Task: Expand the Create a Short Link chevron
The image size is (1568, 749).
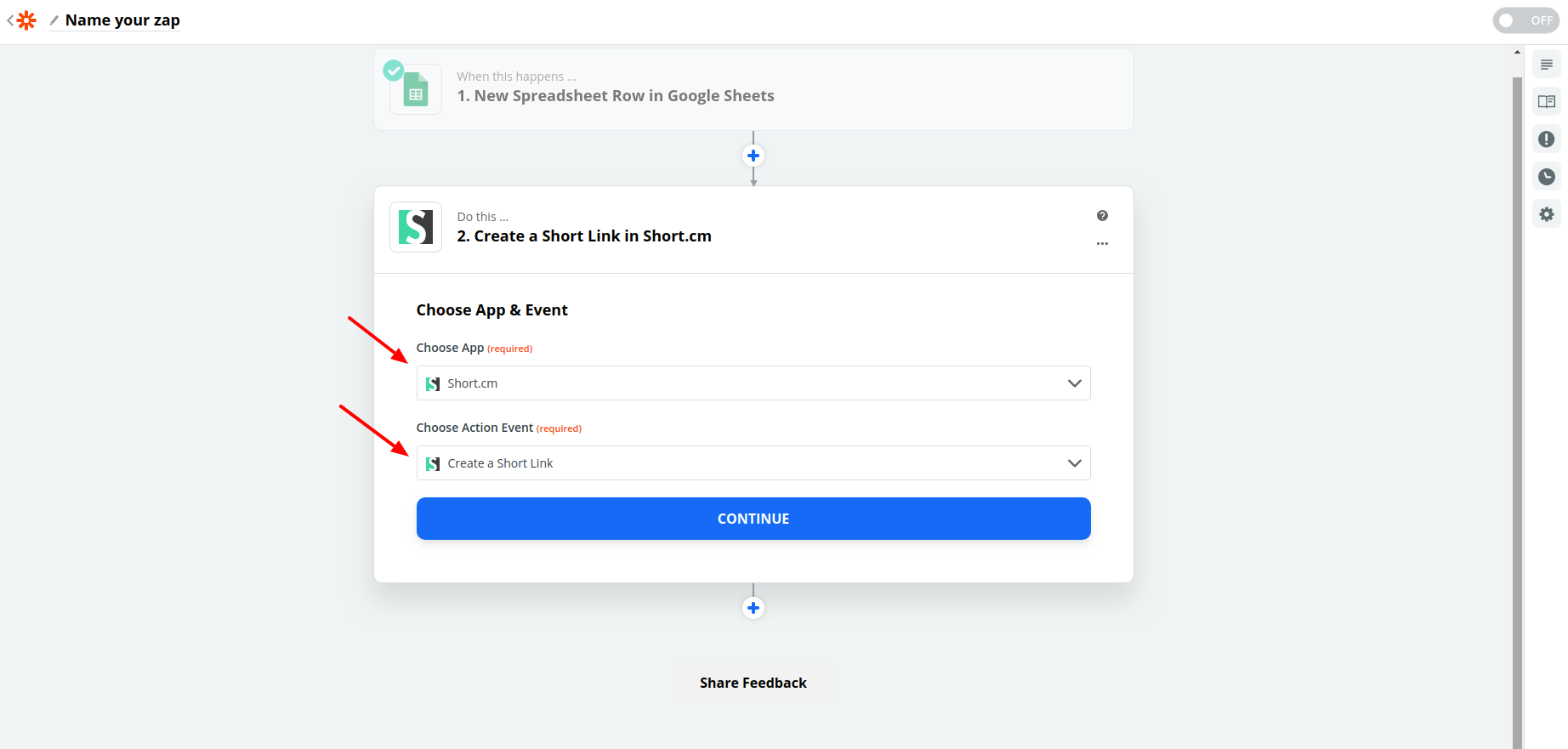Action: pos(1075,463)
